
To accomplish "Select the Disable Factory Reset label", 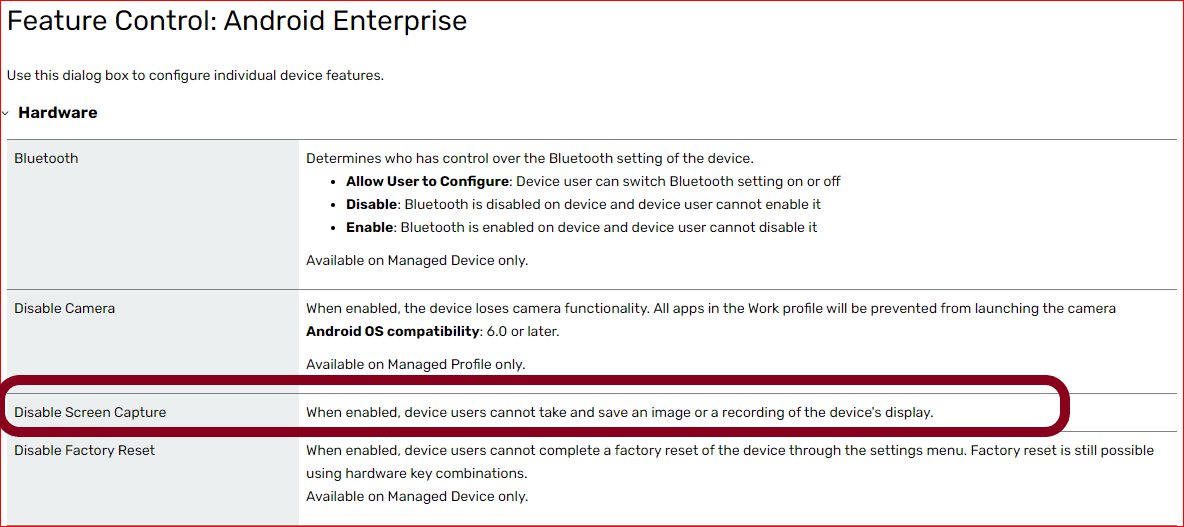I will click(x=85, y=451).
